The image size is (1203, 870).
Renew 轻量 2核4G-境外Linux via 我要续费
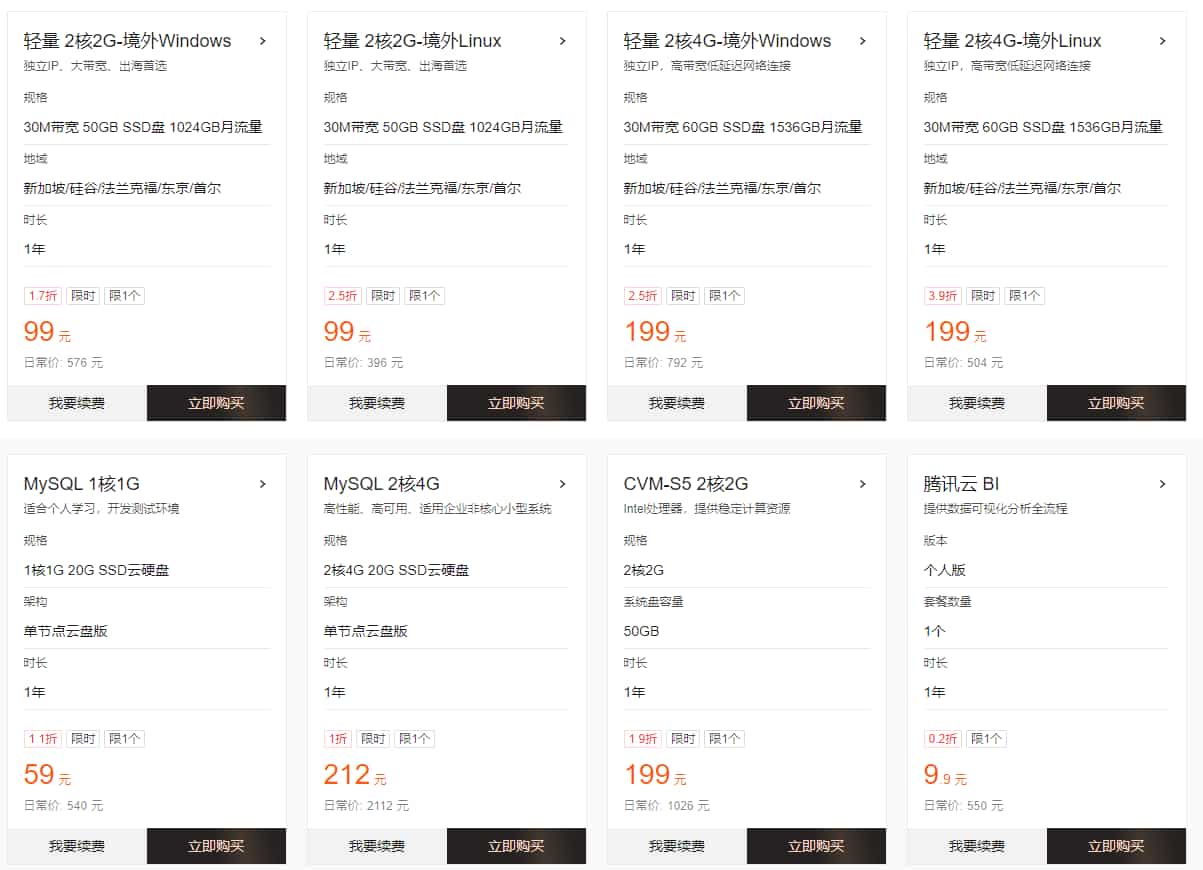(977, 403)
